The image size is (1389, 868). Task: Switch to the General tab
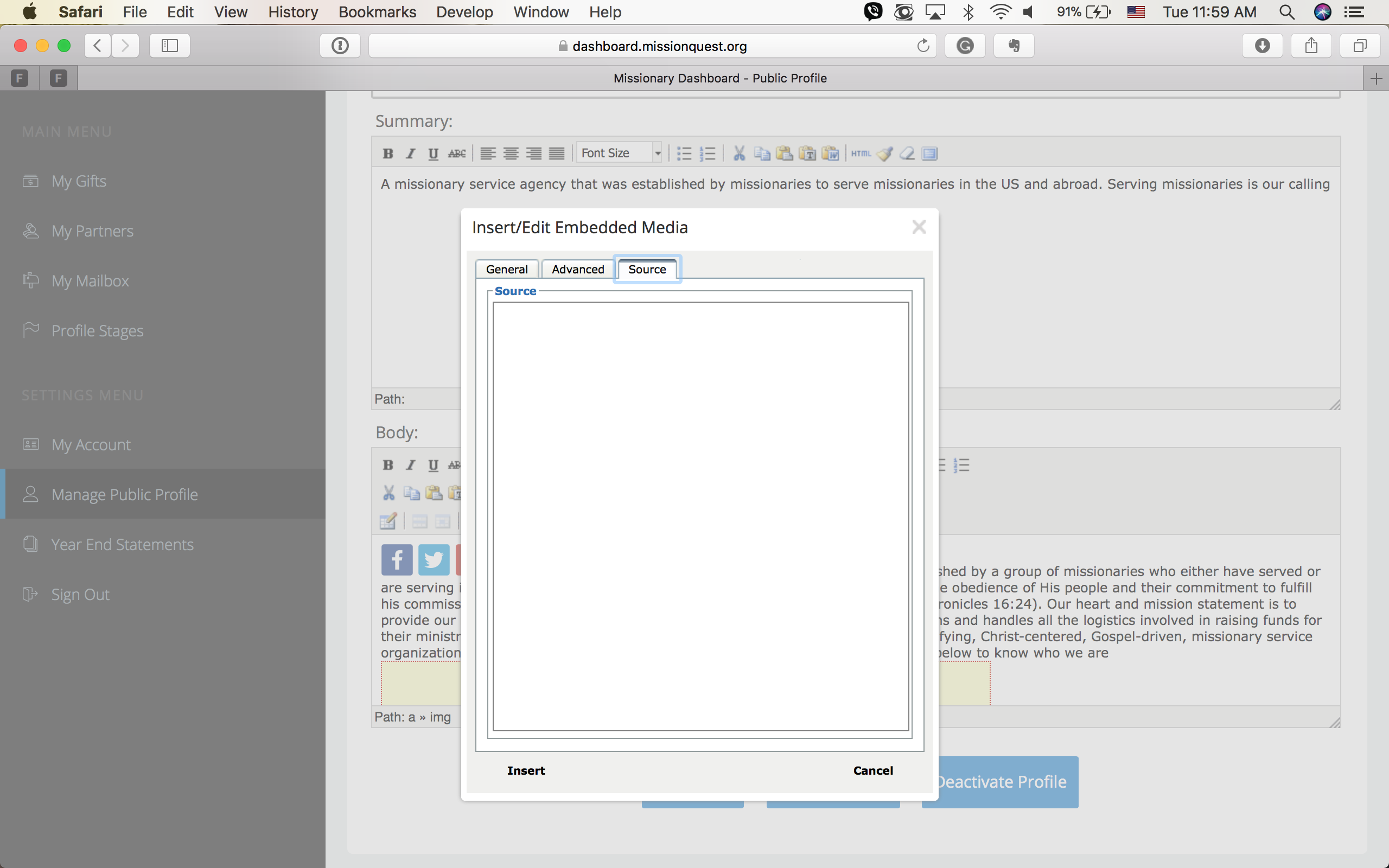(x=506, y=269)
